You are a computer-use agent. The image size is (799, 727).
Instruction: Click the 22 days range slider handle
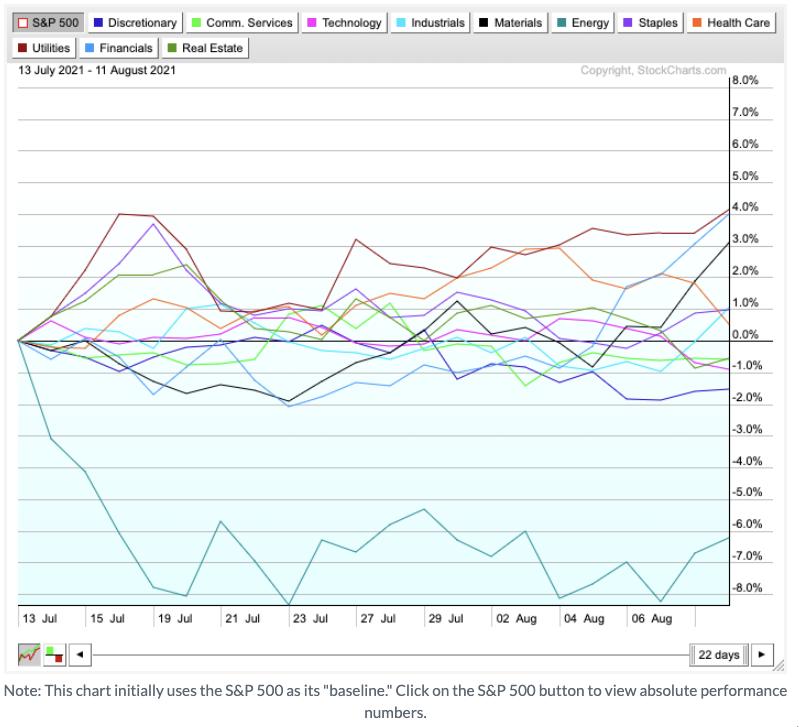coord(719,655)
